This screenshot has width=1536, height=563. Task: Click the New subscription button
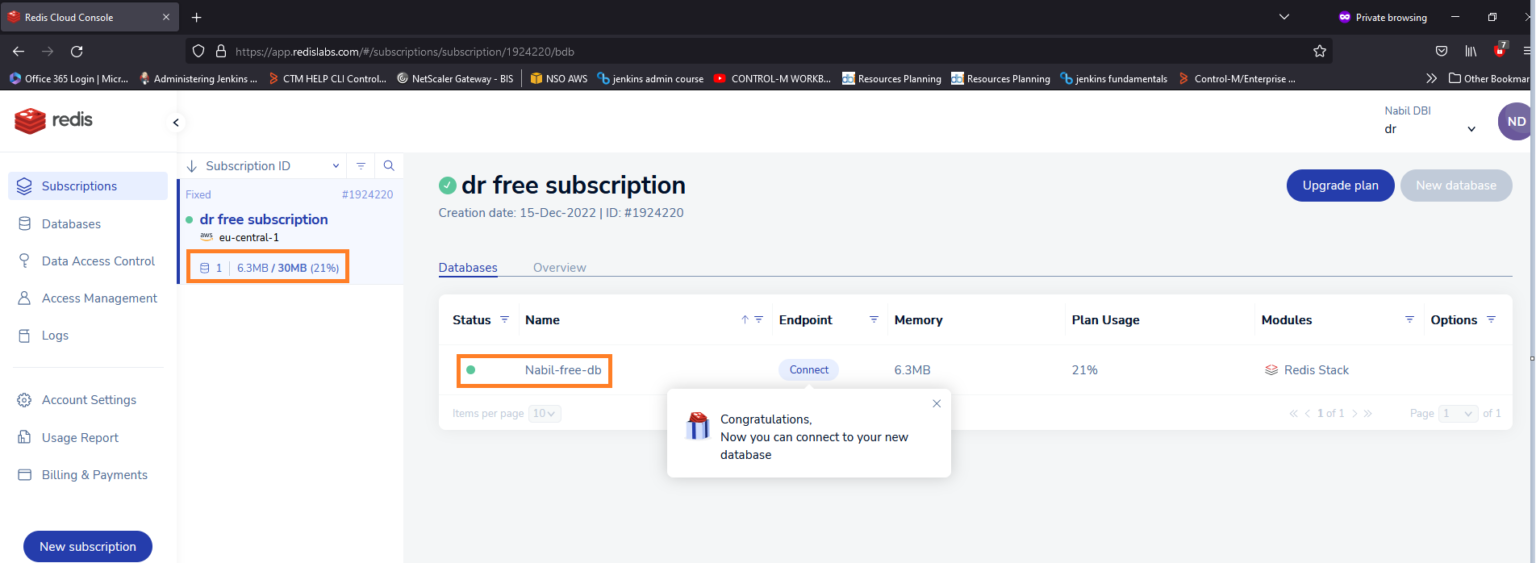click(x=87, y=547)
